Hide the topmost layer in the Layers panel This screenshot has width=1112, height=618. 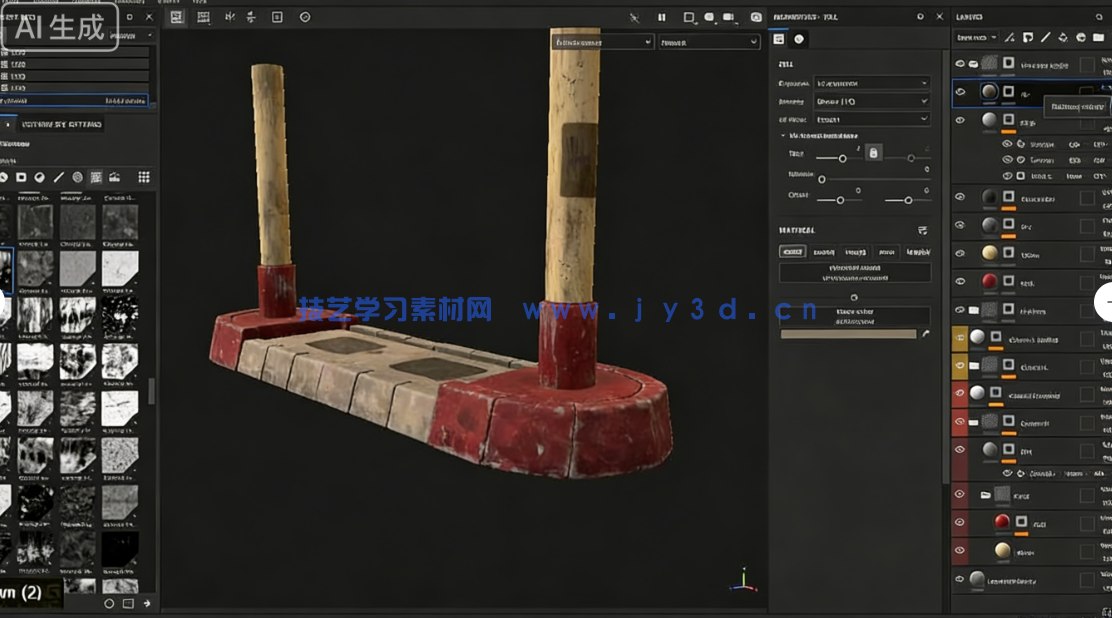pos(959,62)
